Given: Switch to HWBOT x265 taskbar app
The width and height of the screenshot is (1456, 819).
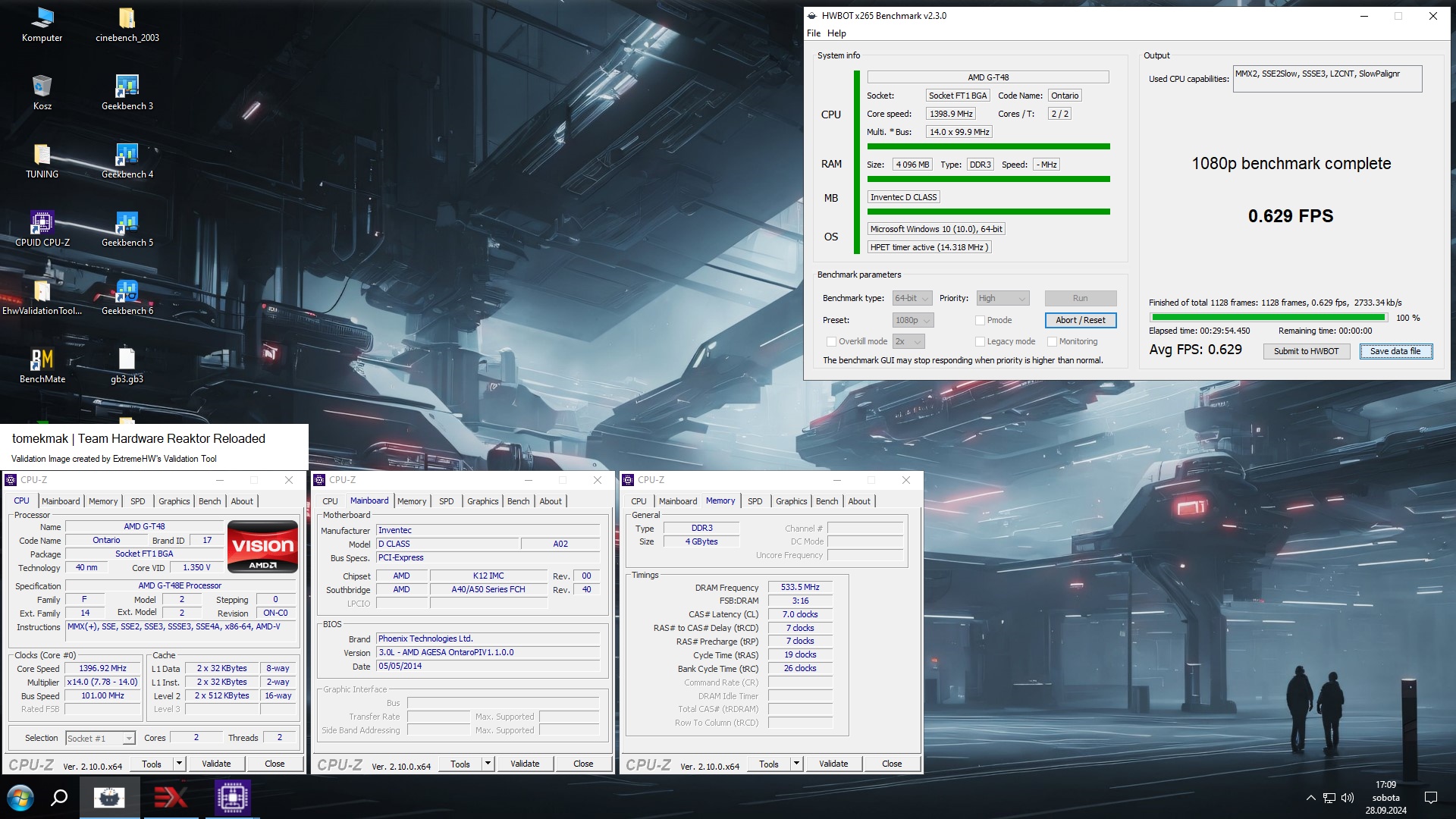Looking at the screenshot, I should (109, 798).
